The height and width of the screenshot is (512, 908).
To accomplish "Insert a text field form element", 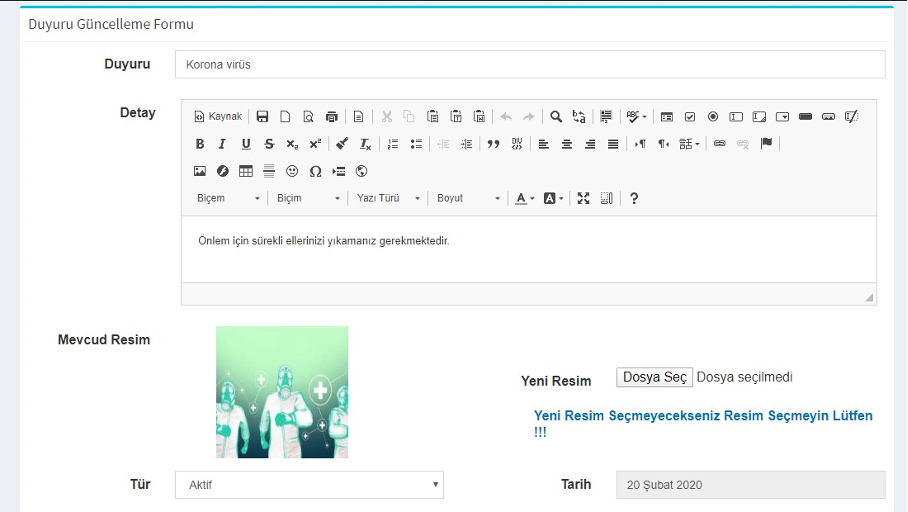I will coord(736,116).
